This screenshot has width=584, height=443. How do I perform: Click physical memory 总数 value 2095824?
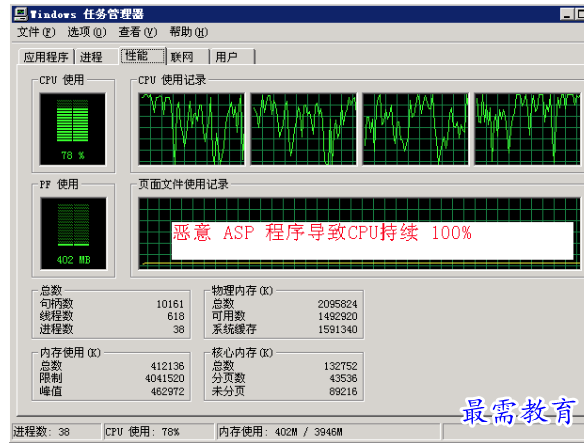pyautogui.click(x=337, y=304)
